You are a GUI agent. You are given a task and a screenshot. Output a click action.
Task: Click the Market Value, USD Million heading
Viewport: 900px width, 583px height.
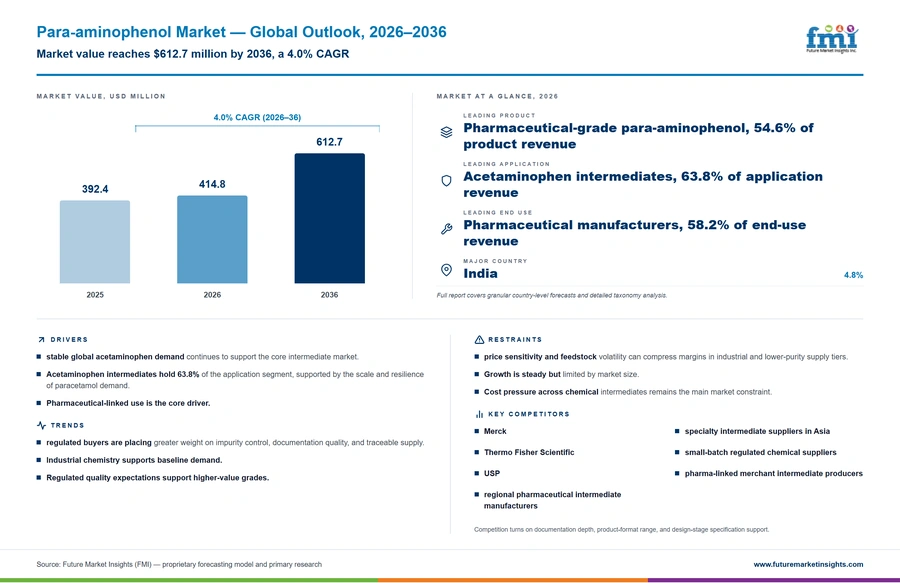(101, 96)
